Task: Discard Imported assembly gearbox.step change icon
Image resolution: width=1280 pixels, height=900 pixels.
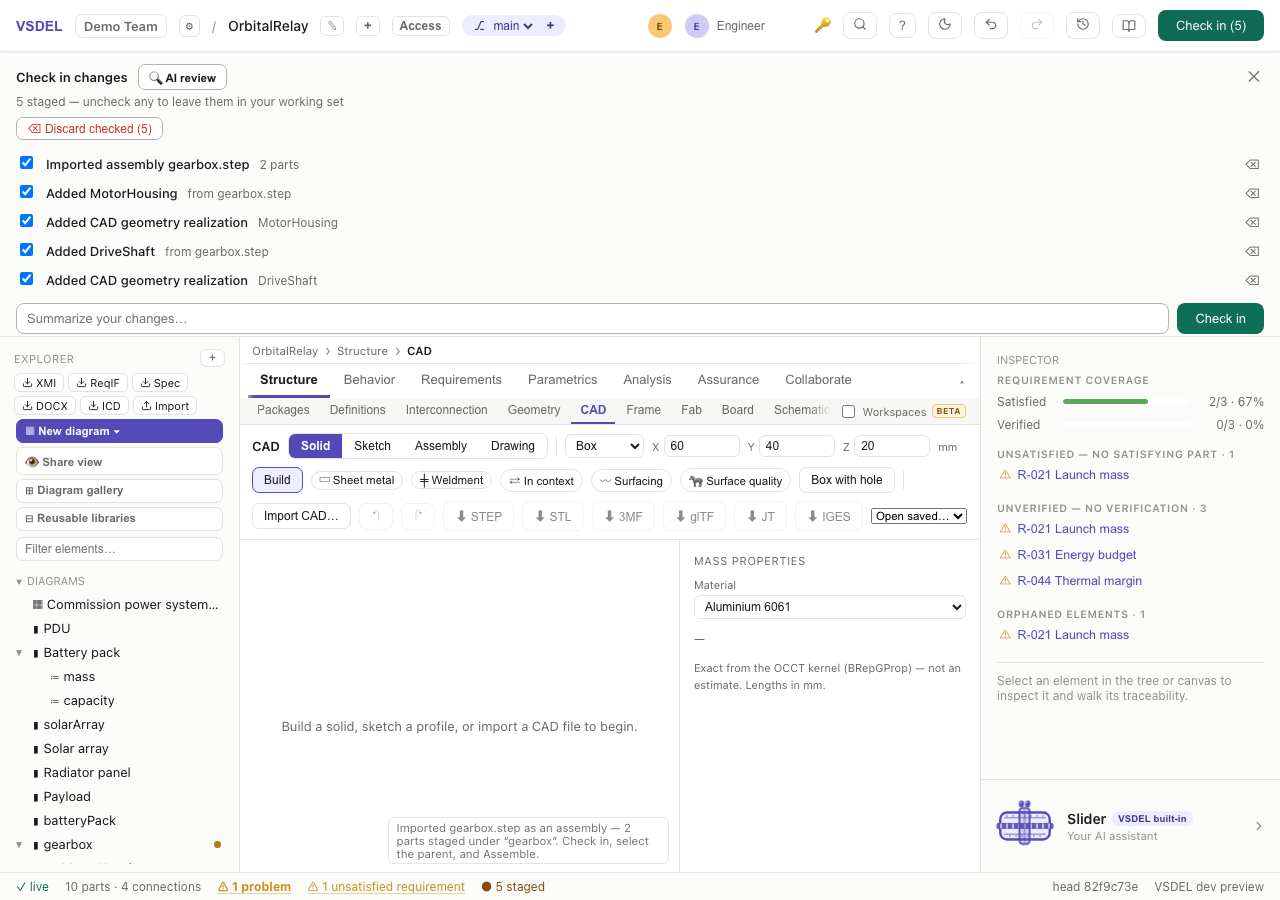Action: (x=1252, y=164)
